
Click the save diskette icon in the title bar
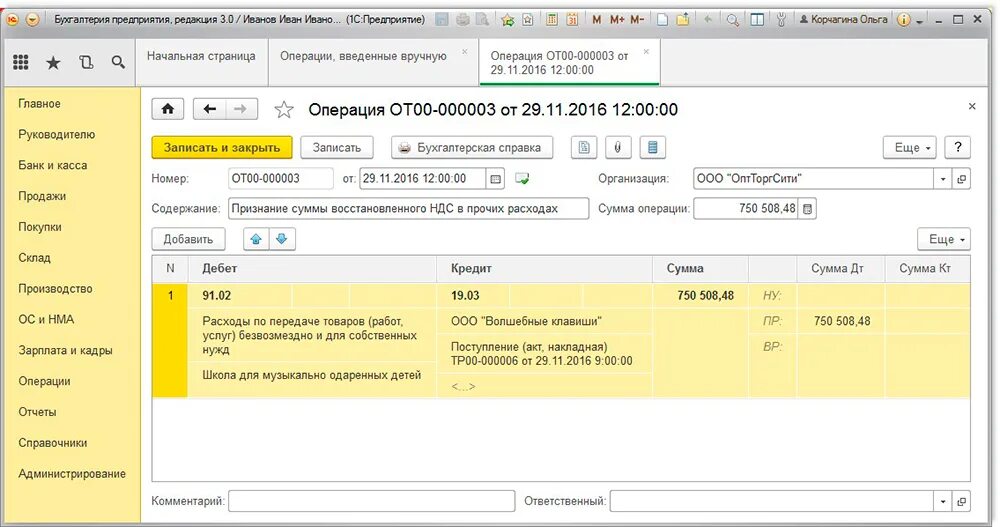442,20
